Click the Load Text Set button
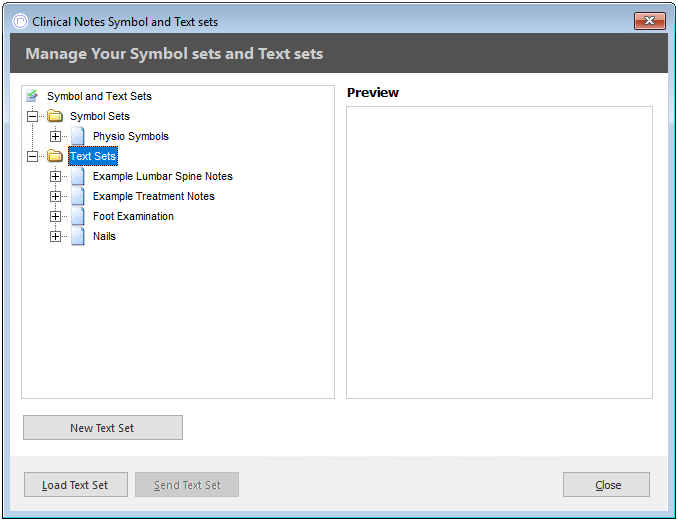Viewport: 678px width, 521px height. (76, 485)
